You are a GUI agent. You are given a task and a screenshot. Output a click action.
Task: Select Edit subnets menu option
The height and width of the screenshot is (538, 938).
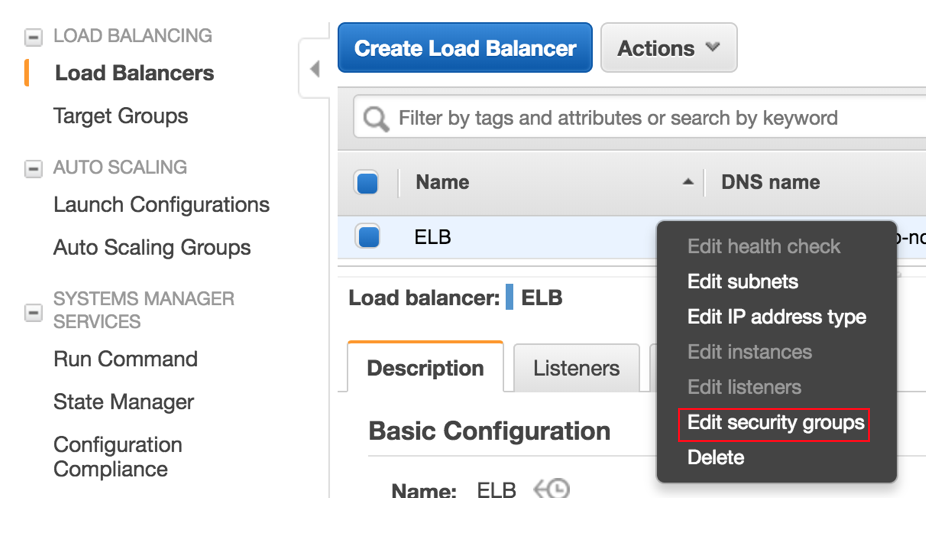(742, 282)
